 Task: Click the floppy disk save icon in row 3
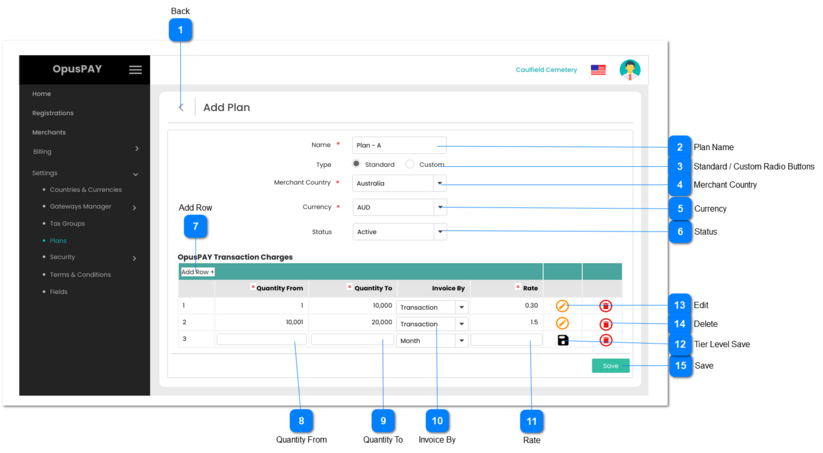coord(562,340)
